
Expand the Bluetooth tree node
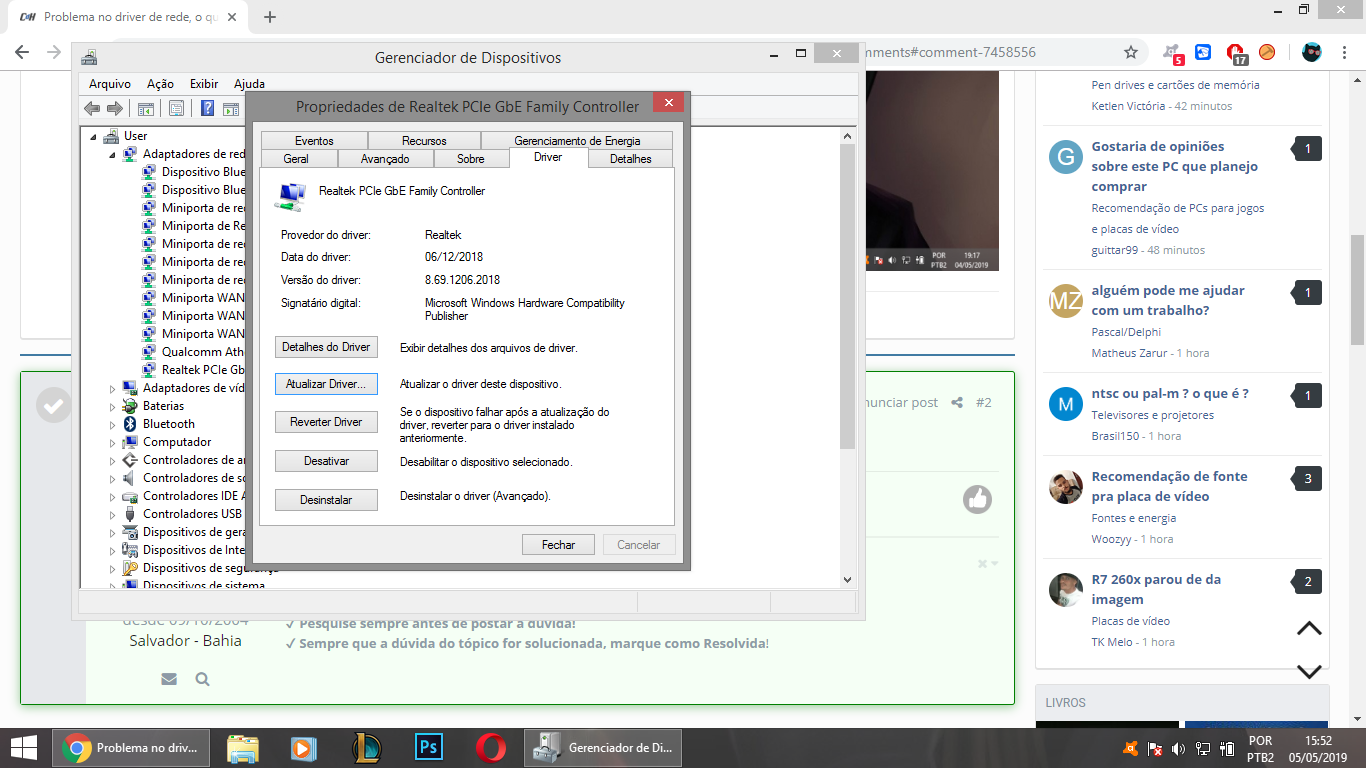(112, 424)
